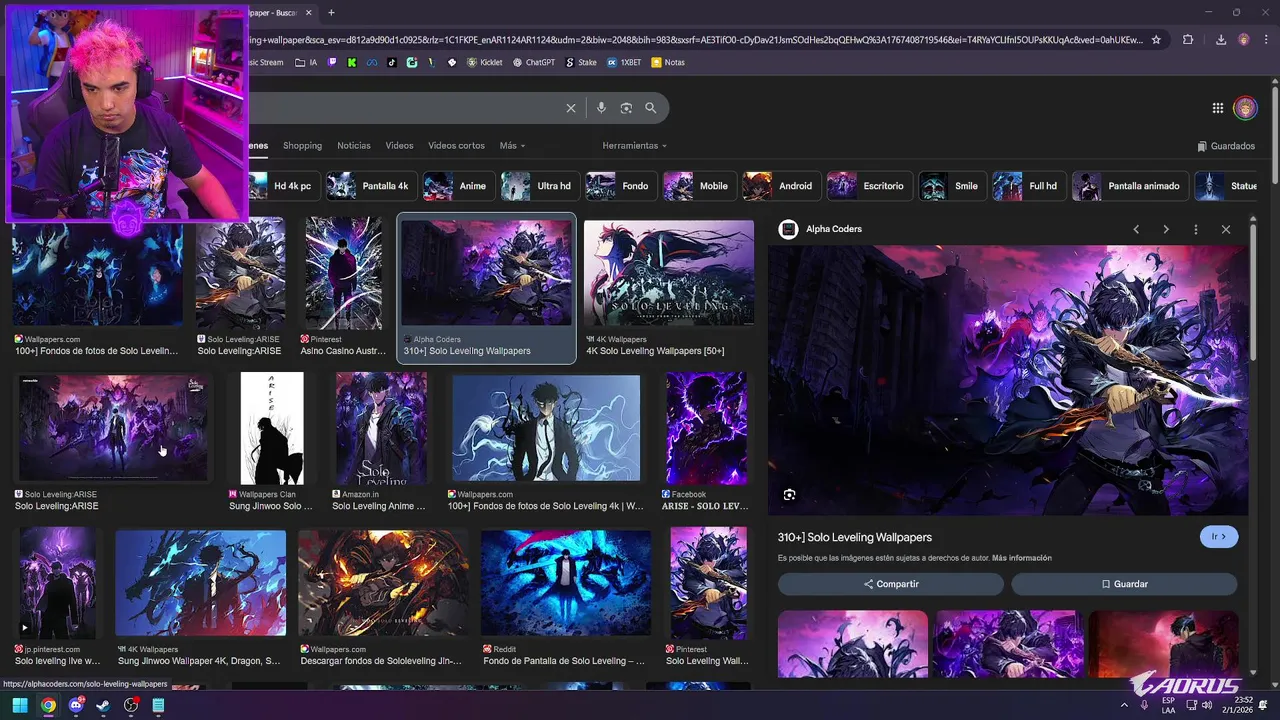Viewport: 1280px width, 720px height.
Task: Open the Amazon.in Solo Leveling Anime result
Action: coord(381,428)
